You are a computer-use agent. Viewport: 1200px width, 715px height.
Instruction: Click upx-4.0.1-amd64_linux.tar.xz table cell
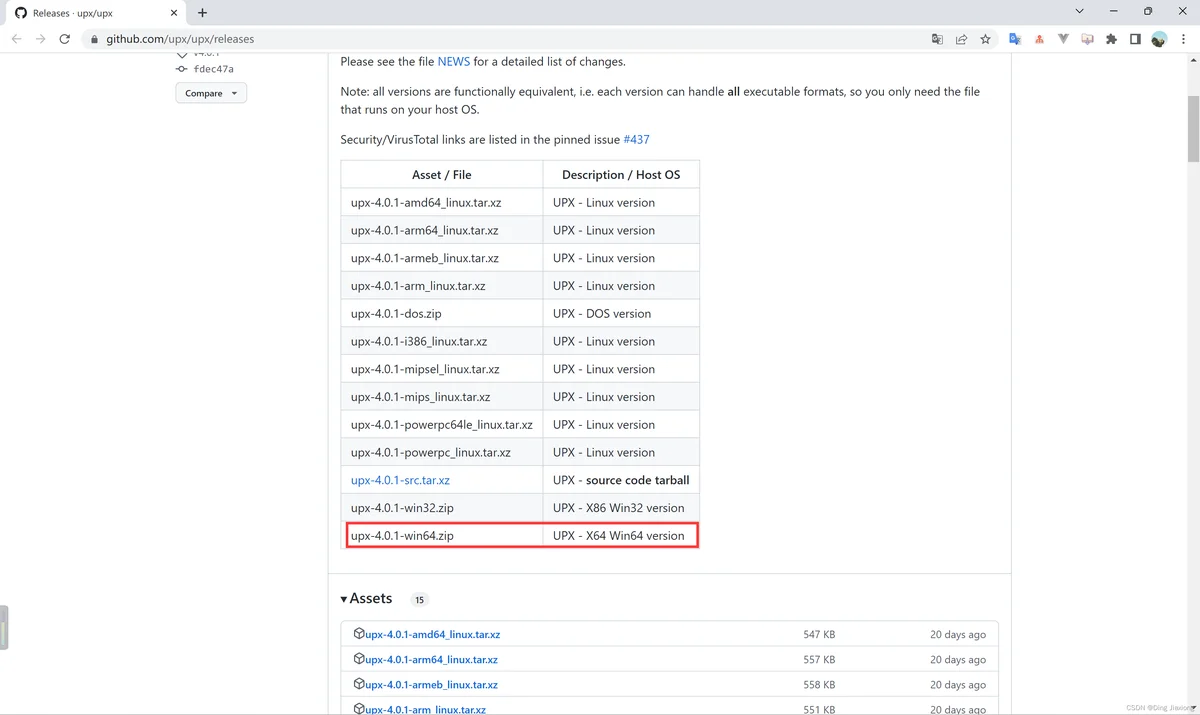tap(442, 202)
